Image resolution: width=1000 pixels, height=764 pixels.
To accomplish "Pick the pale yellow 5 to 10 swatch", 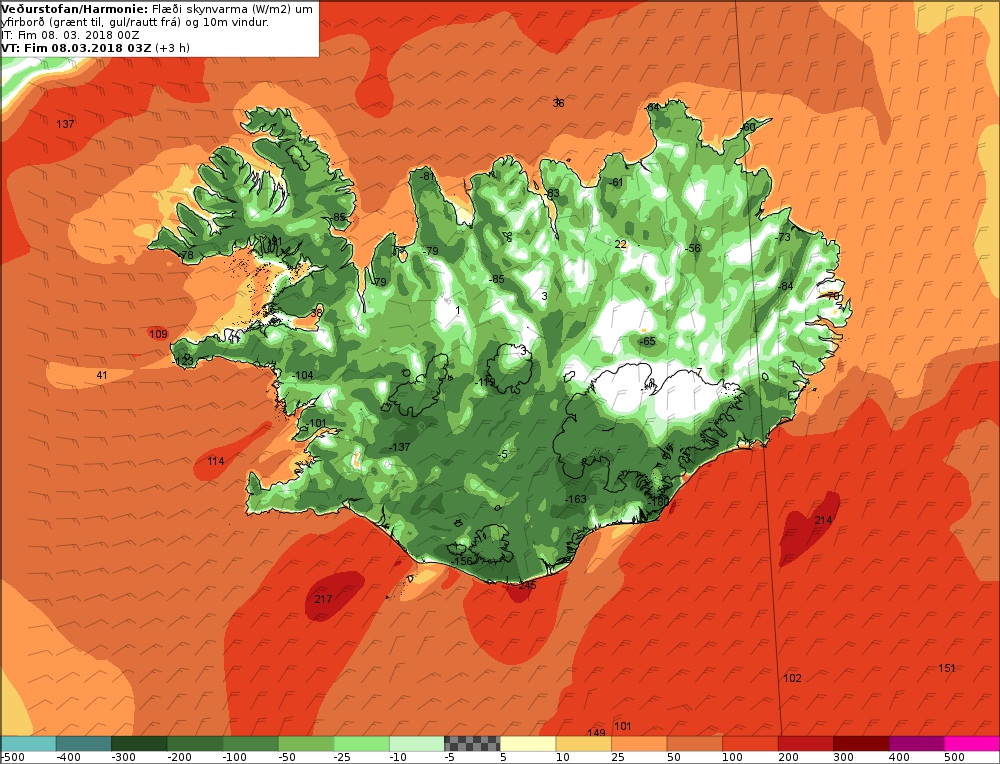I will tap(528, 744).
